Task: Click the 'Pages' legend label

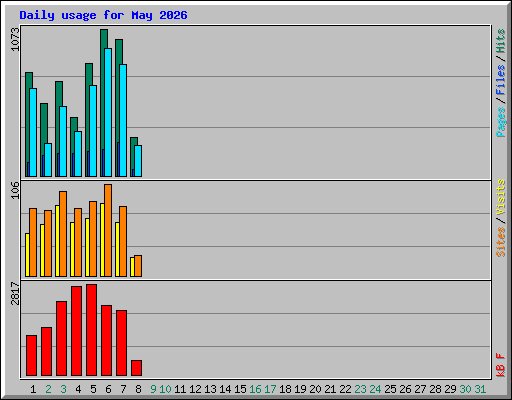Action: click(501, 122)
